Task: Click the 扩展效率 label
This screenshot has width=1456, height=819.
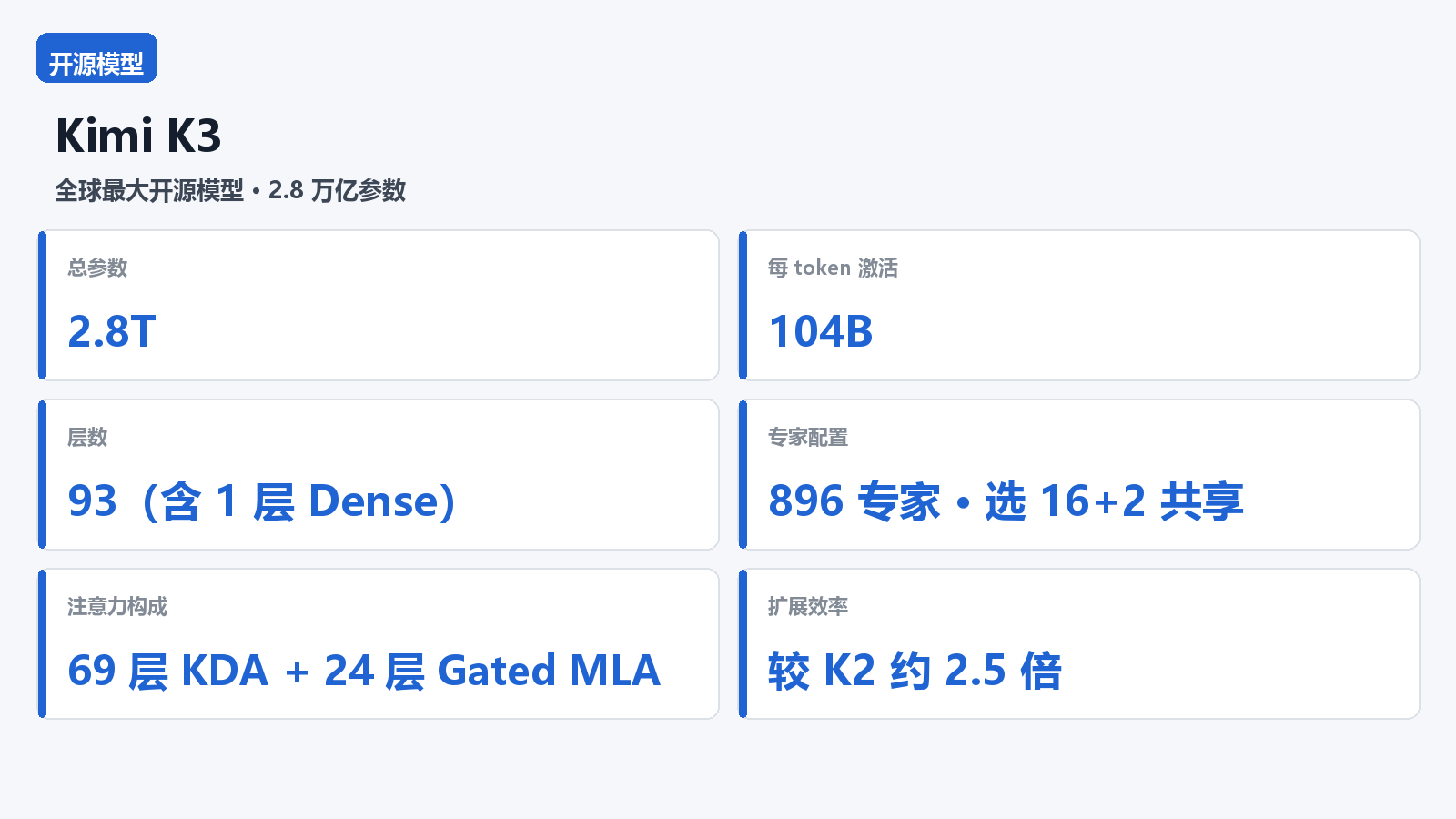Action: [808, 606]
